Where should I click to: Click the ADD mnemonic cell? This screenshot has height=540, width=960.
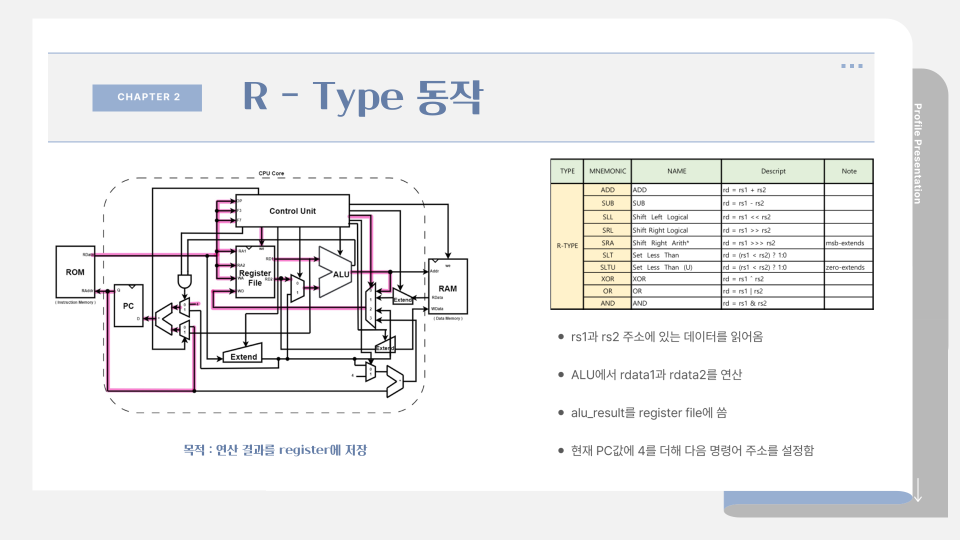click(x=607, y=190)
